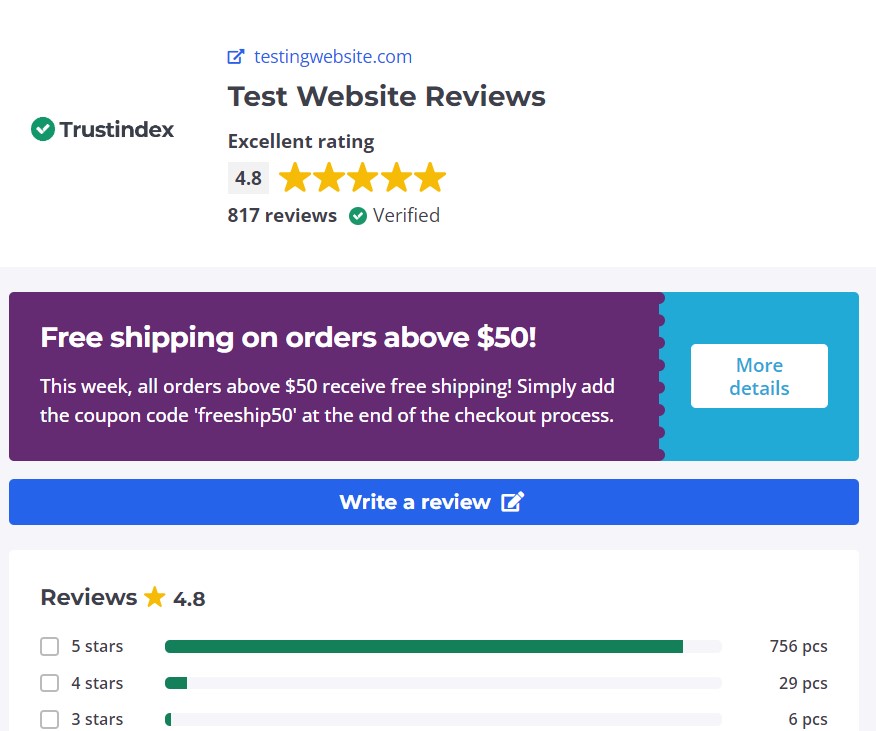Check the 3 stars filter checkbox

point(49,719)
